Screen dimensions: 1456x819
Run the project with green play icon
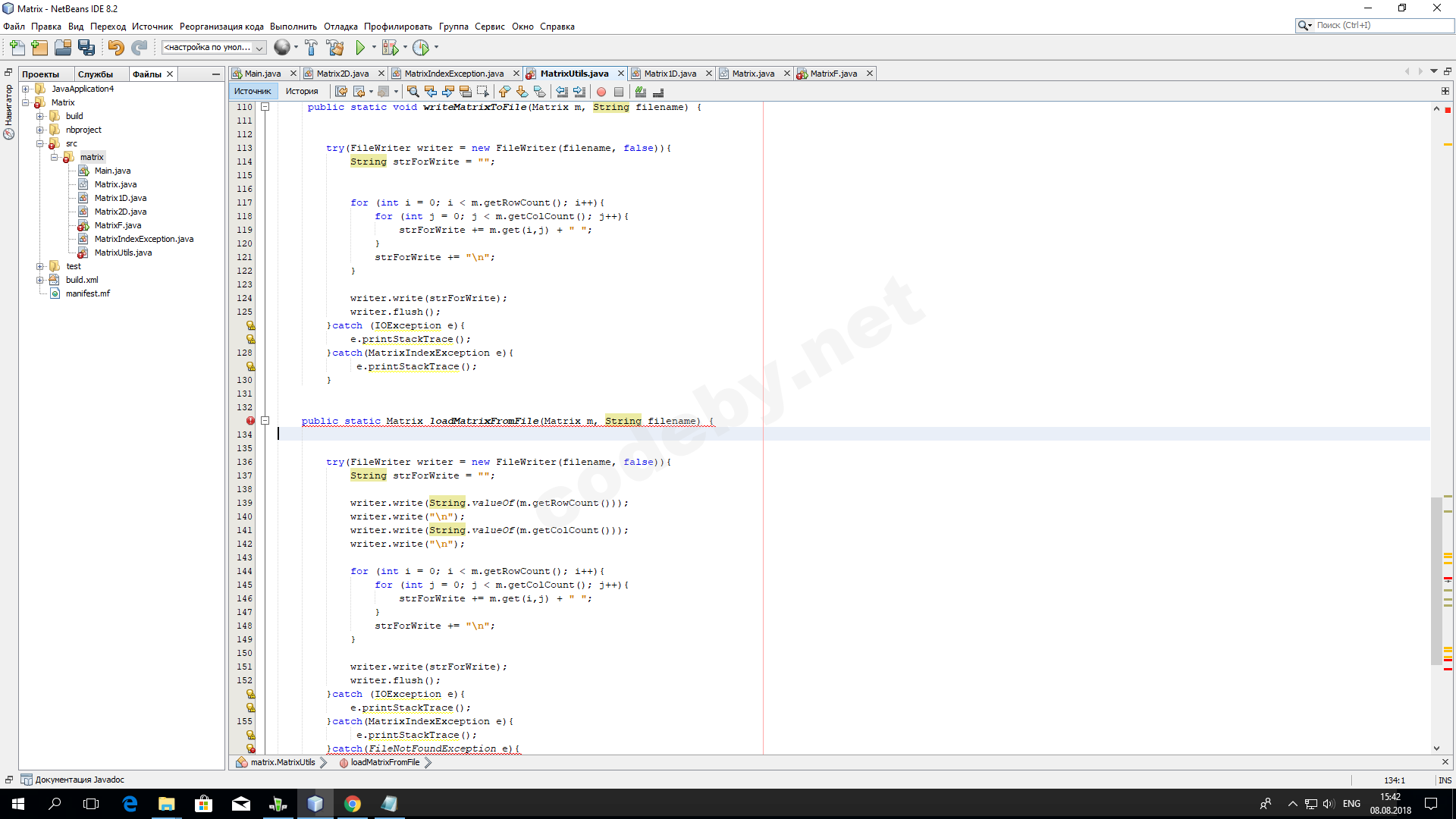(360, 48)
